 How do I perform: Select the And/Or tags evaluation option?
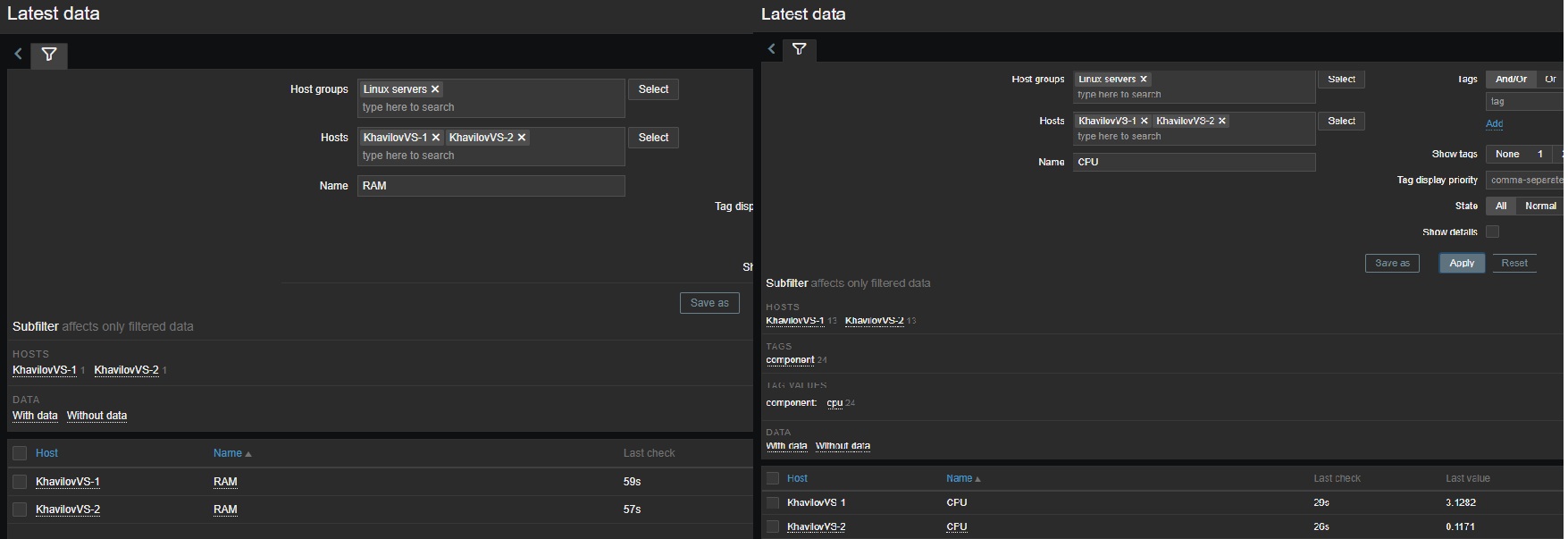(x=1511, y=80)
